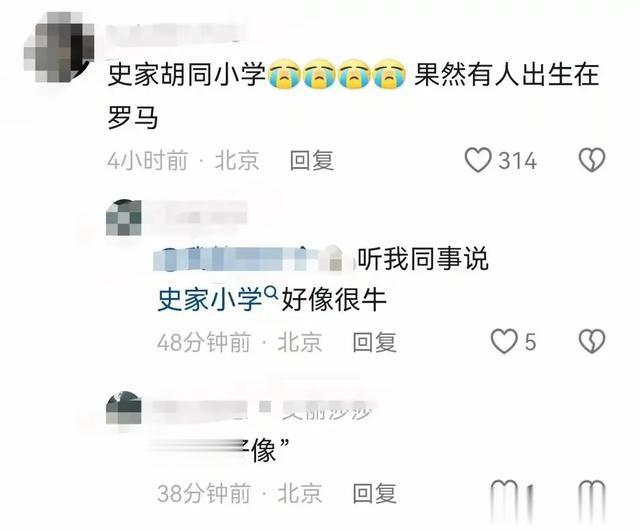
Task: Open avatar of the 48分钟前 replier
Action: point(124,218)
